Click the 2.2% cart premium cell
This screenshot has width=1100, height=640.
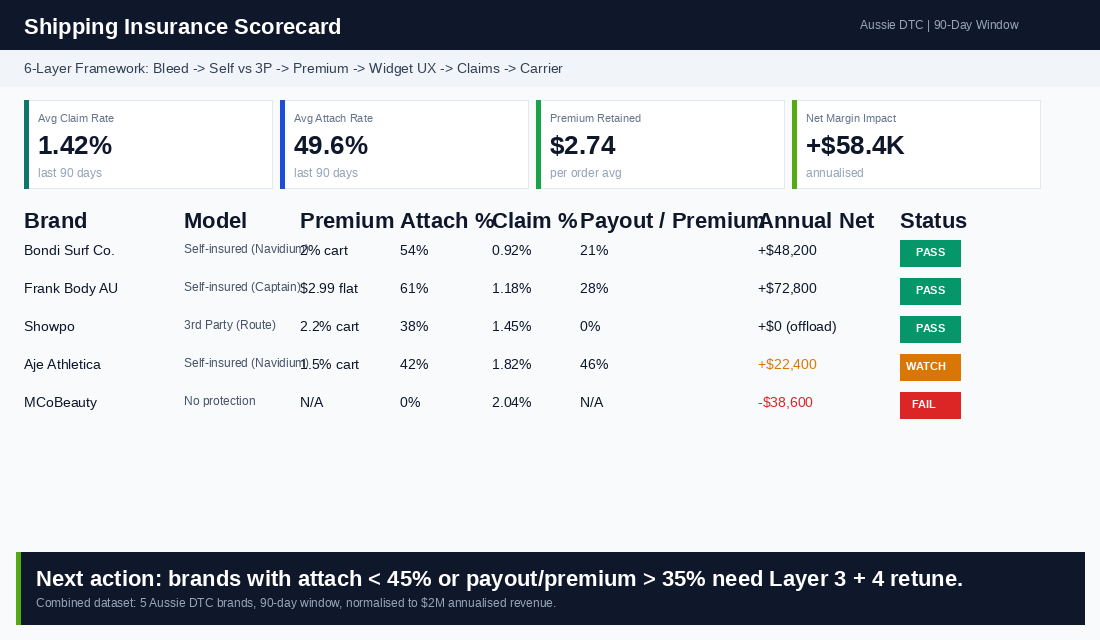tap(329, 326)
